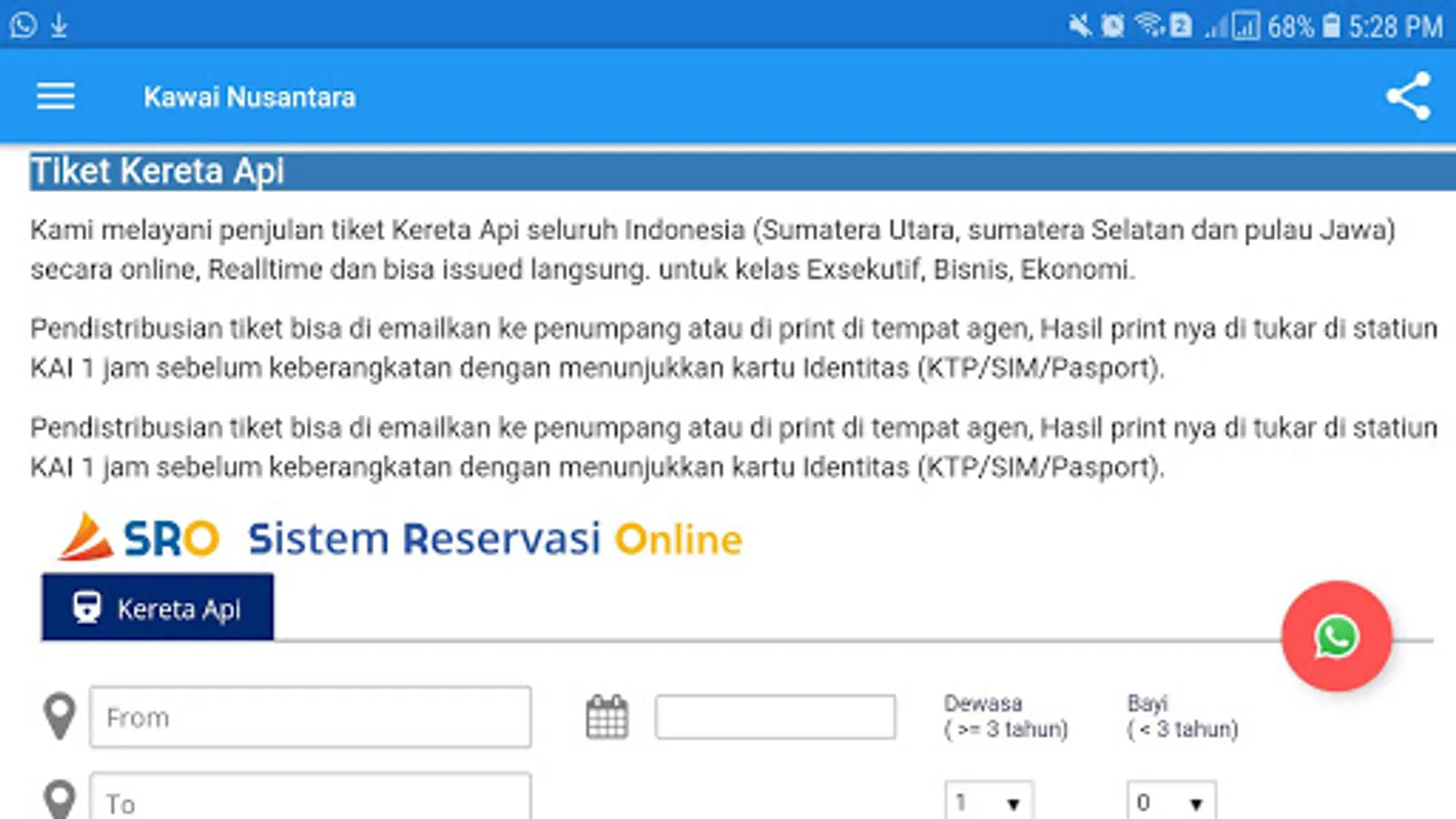The image size is (1456, 819).
Task: Tap the WhatsApp notification icon in status bar
Action: click(x=24, y=25)
